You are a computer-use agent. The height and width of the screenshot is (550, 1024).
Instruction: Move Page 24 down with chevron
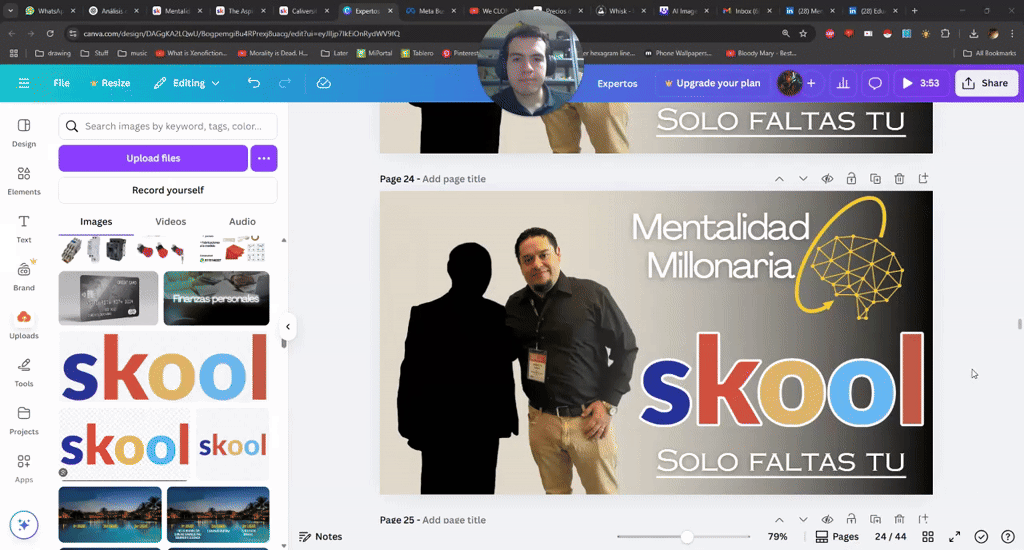(803, 179)
